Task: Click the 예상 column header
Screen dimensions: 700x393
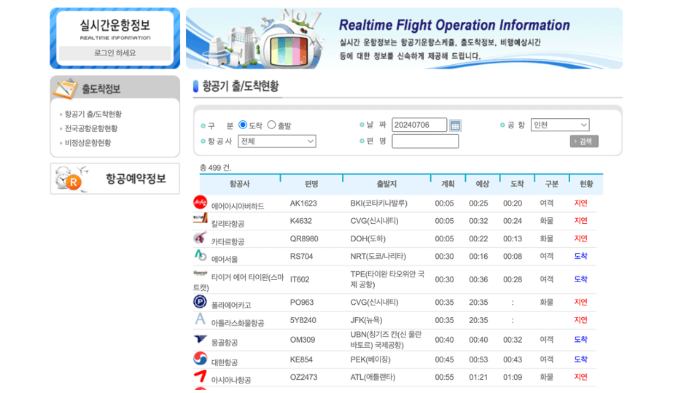Action: 483,184
